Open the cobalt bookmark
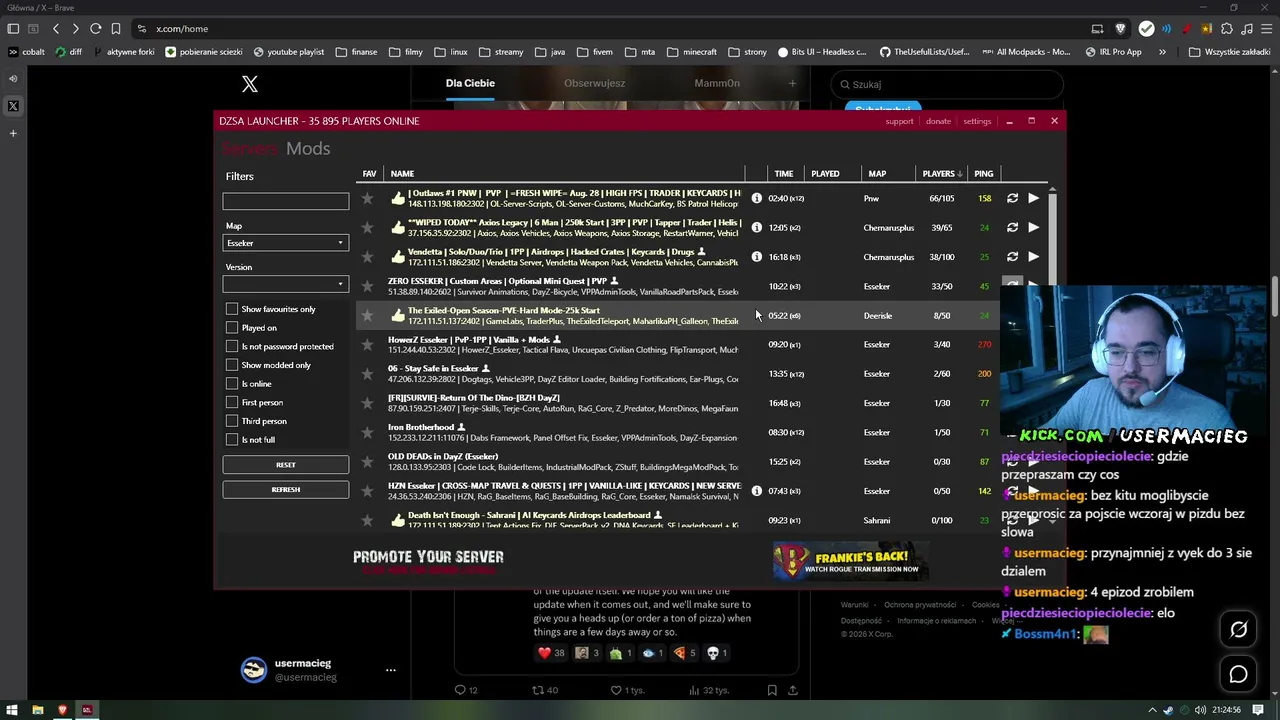The height and width of the screenshot is (720, 1280). tap(27, 52)
